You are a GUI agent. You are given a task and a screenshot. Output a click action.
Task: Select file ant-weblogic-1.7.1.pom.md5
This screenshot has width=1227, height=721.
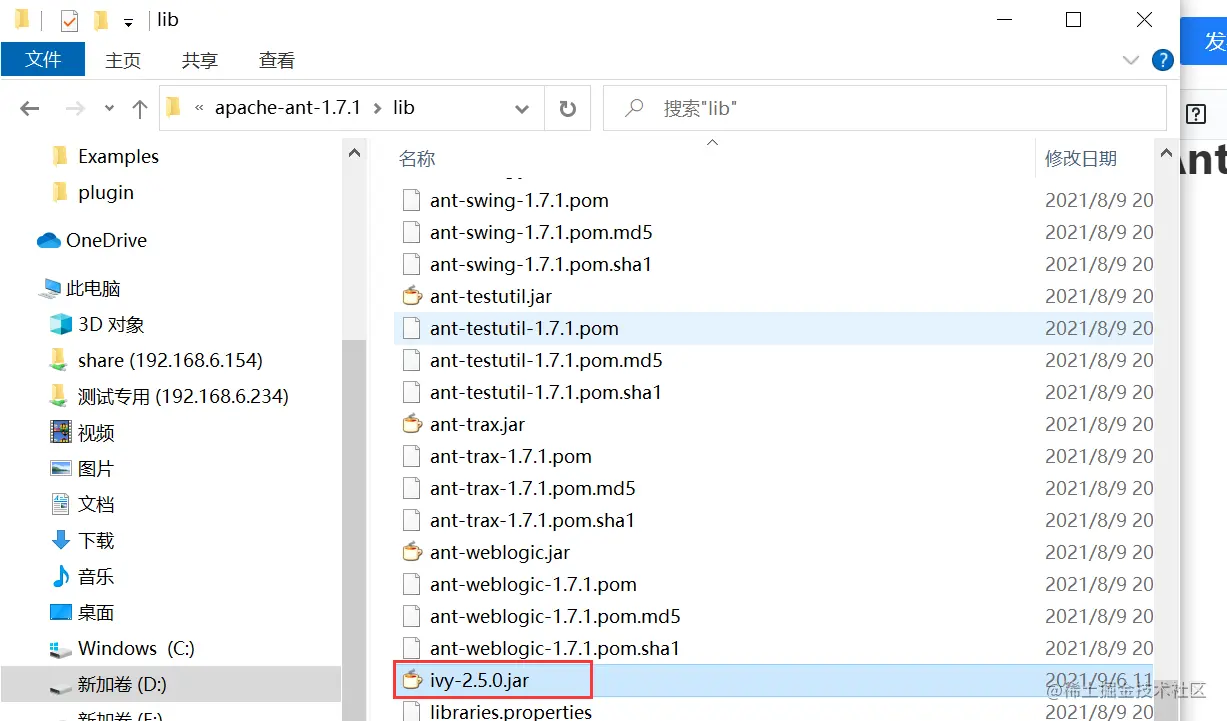[555, 616]
